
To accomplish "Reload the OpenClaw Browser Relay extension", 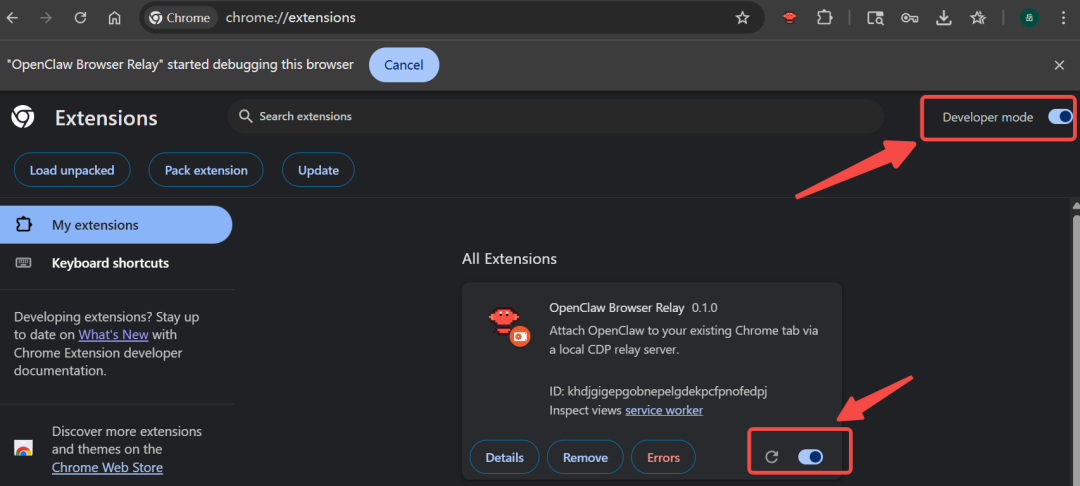I will click(771, 456).
